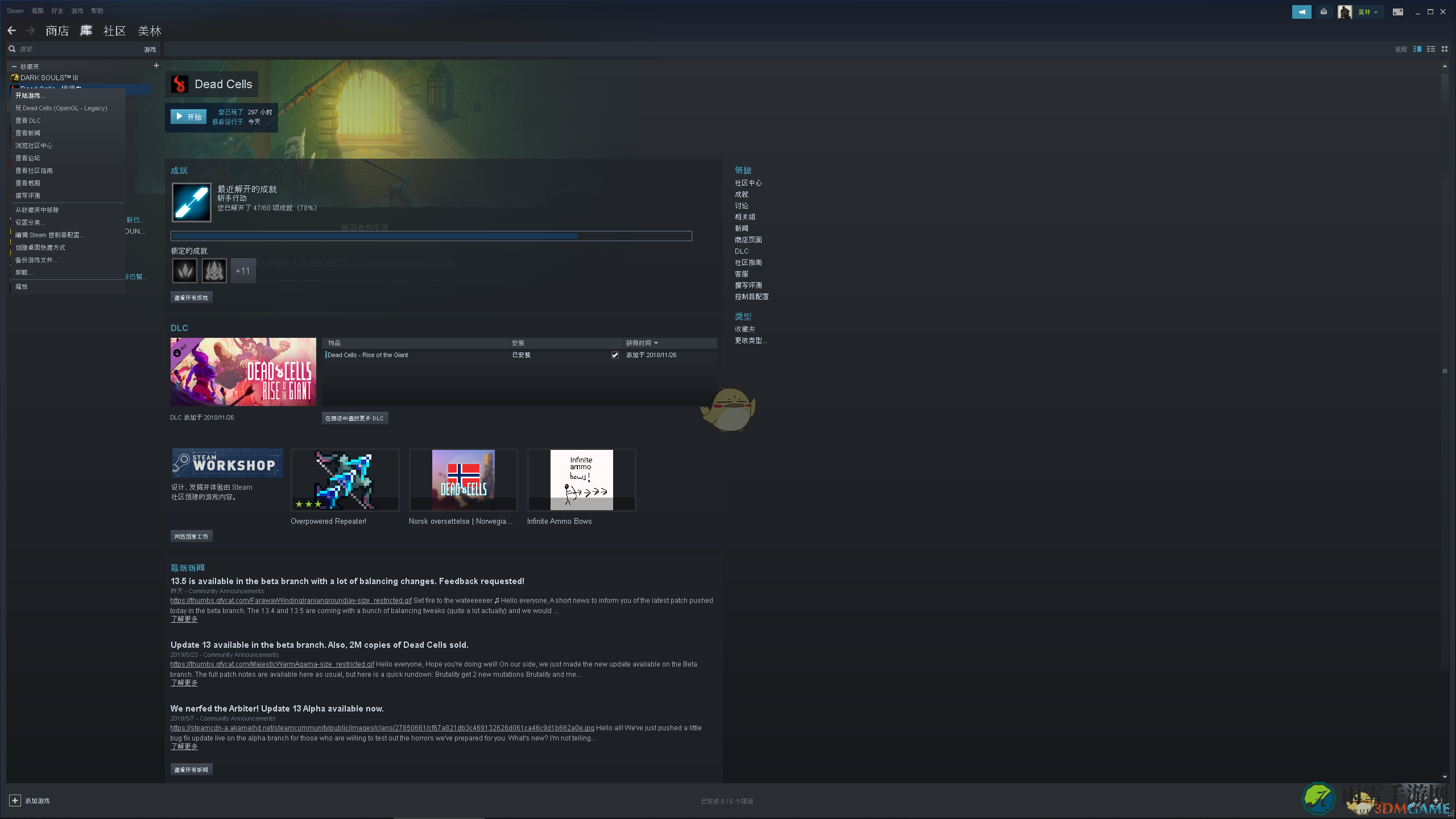Screen dimensions: 1456x819
Task: Collapse the 收藏夹 category
Action: 14,67
